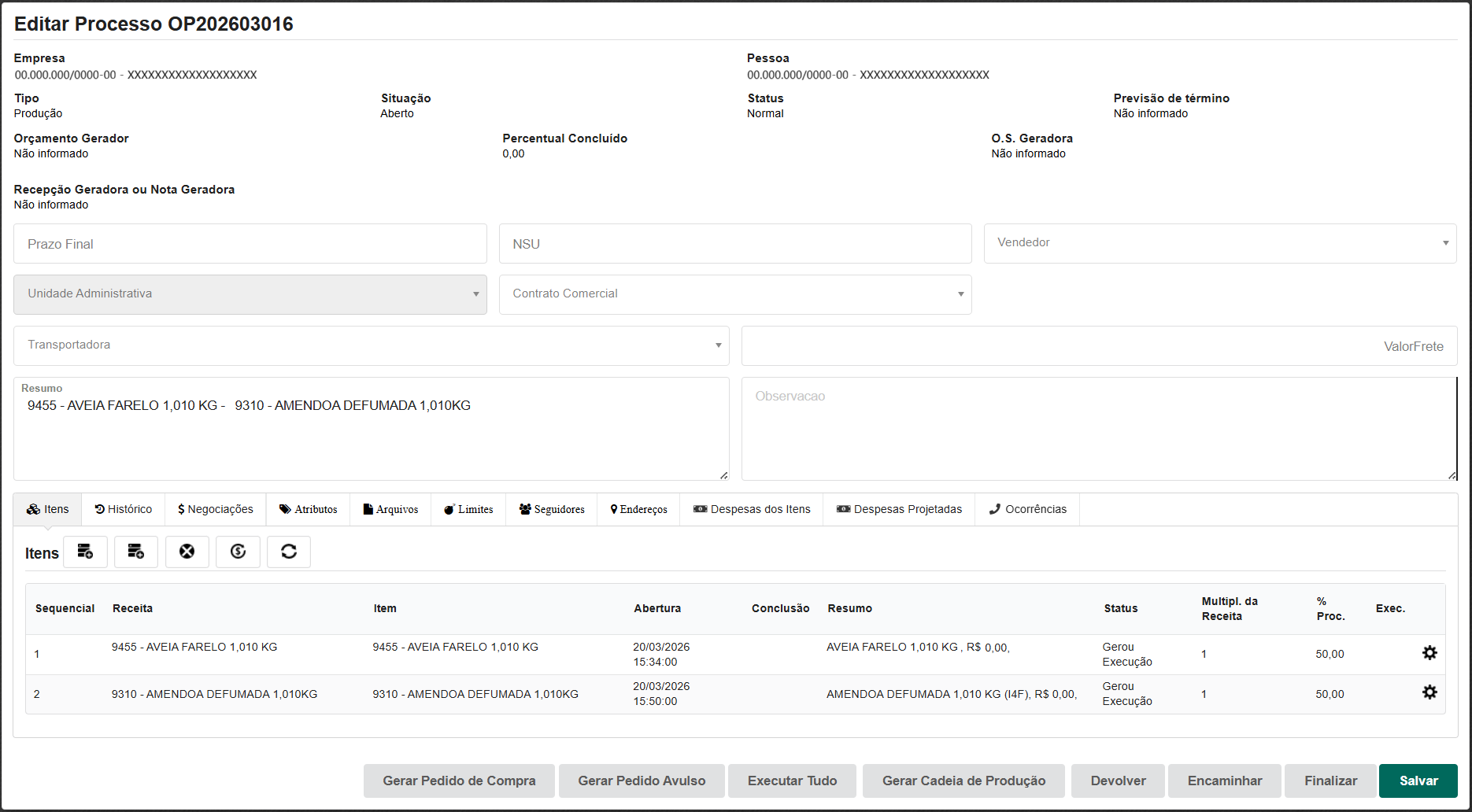Click the second add-item icon beside Itens
Image resolution: width=1472 pixels, height=812 pixels.
tap(136, 552)
